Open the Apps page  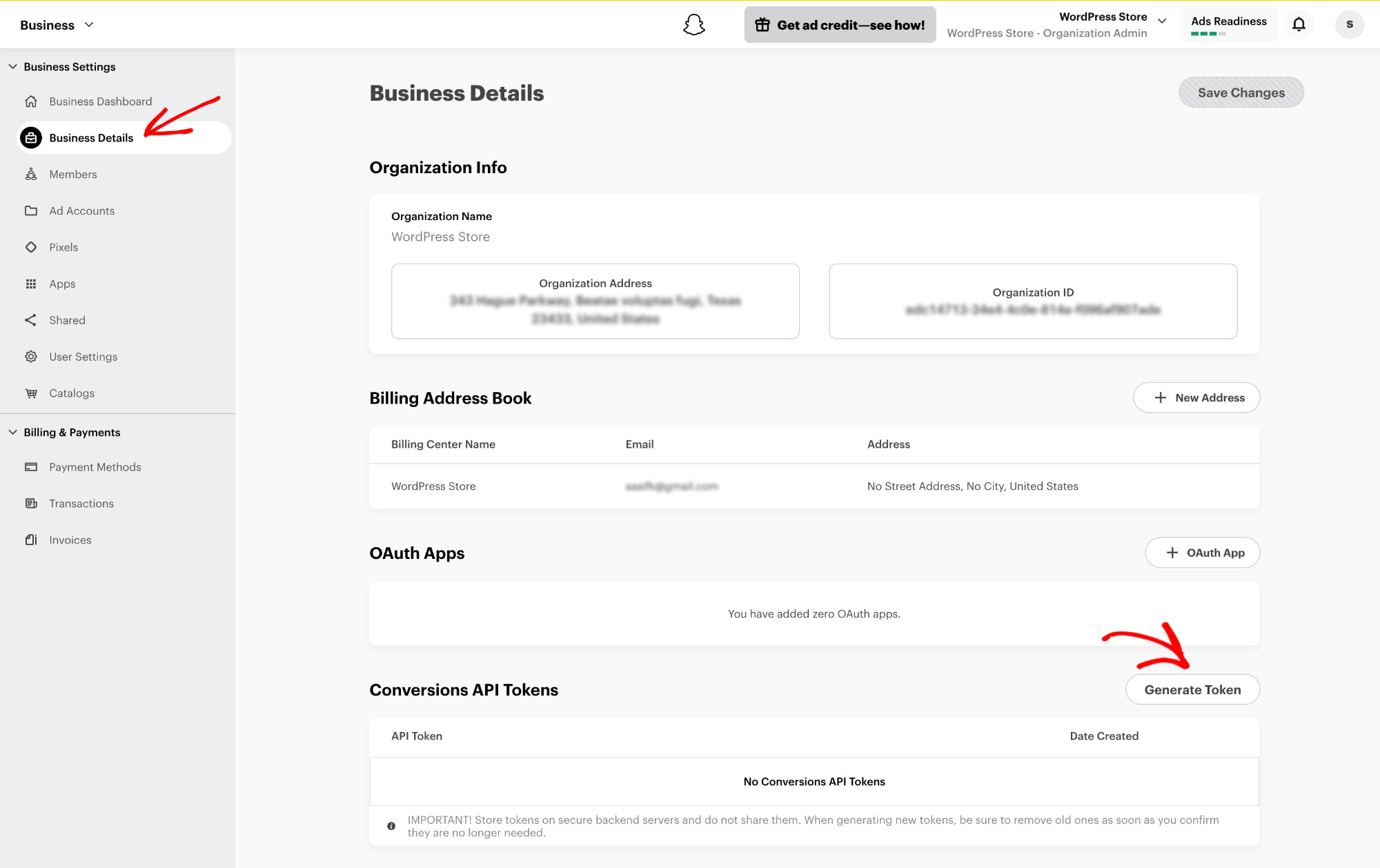[x=62, y=284]
